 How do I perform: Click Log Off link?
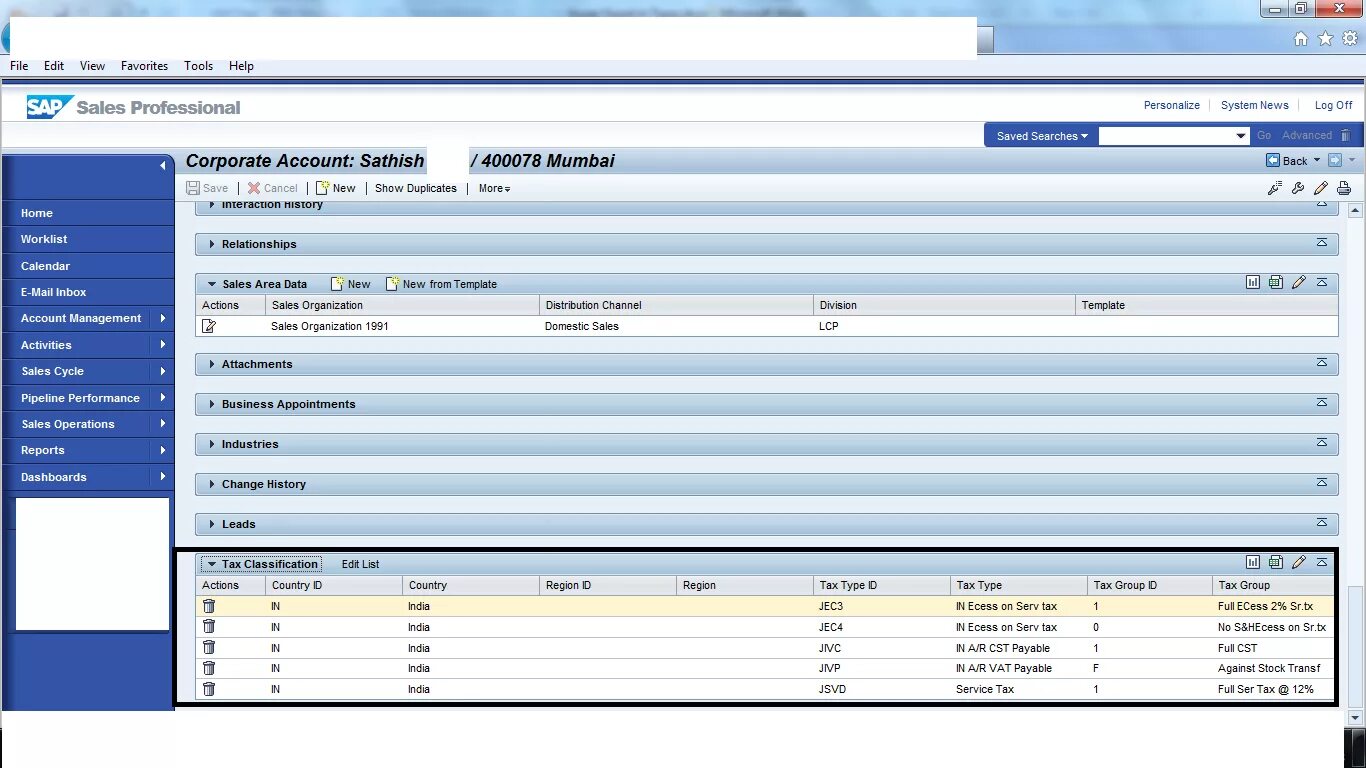pyautogui.click(x=1333, y=105)
